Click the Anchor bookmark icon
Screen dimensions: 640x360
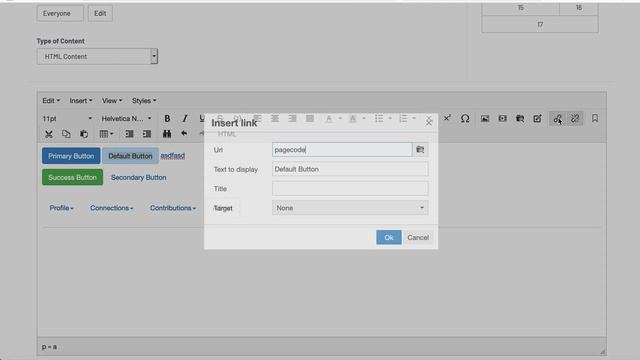[x=595, y=118]
